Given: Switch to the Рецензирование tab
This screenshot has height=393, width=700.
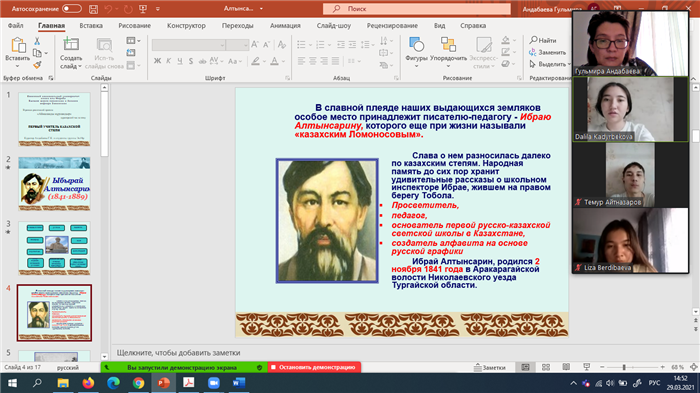Looking at the screenshot, I should [x=392, y=25].
